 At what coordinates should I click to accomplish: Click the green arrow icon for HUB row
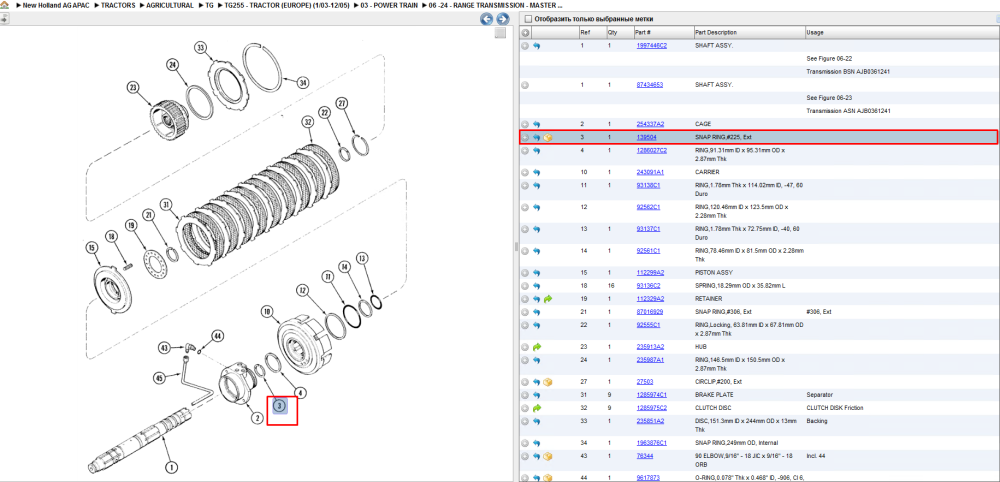click(x=536, y=347)
